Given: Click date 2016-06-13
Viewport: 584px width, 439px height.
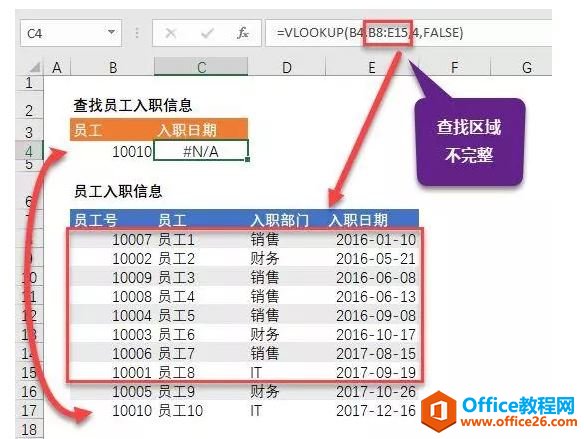Looking at the screenshot, I should coord(376,296).
